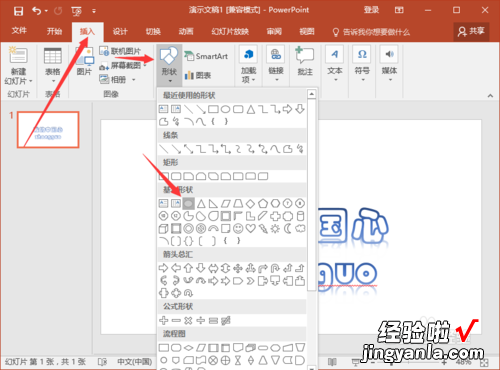Start slideshow from beginning in quick access toolbar
Image resolution: width=500 pixels, height=370 pixels.
76,11
